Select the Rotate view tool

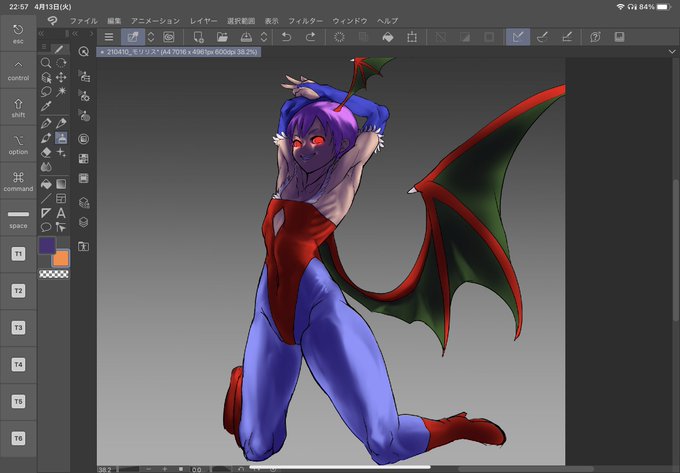click(x=61, y=63)
